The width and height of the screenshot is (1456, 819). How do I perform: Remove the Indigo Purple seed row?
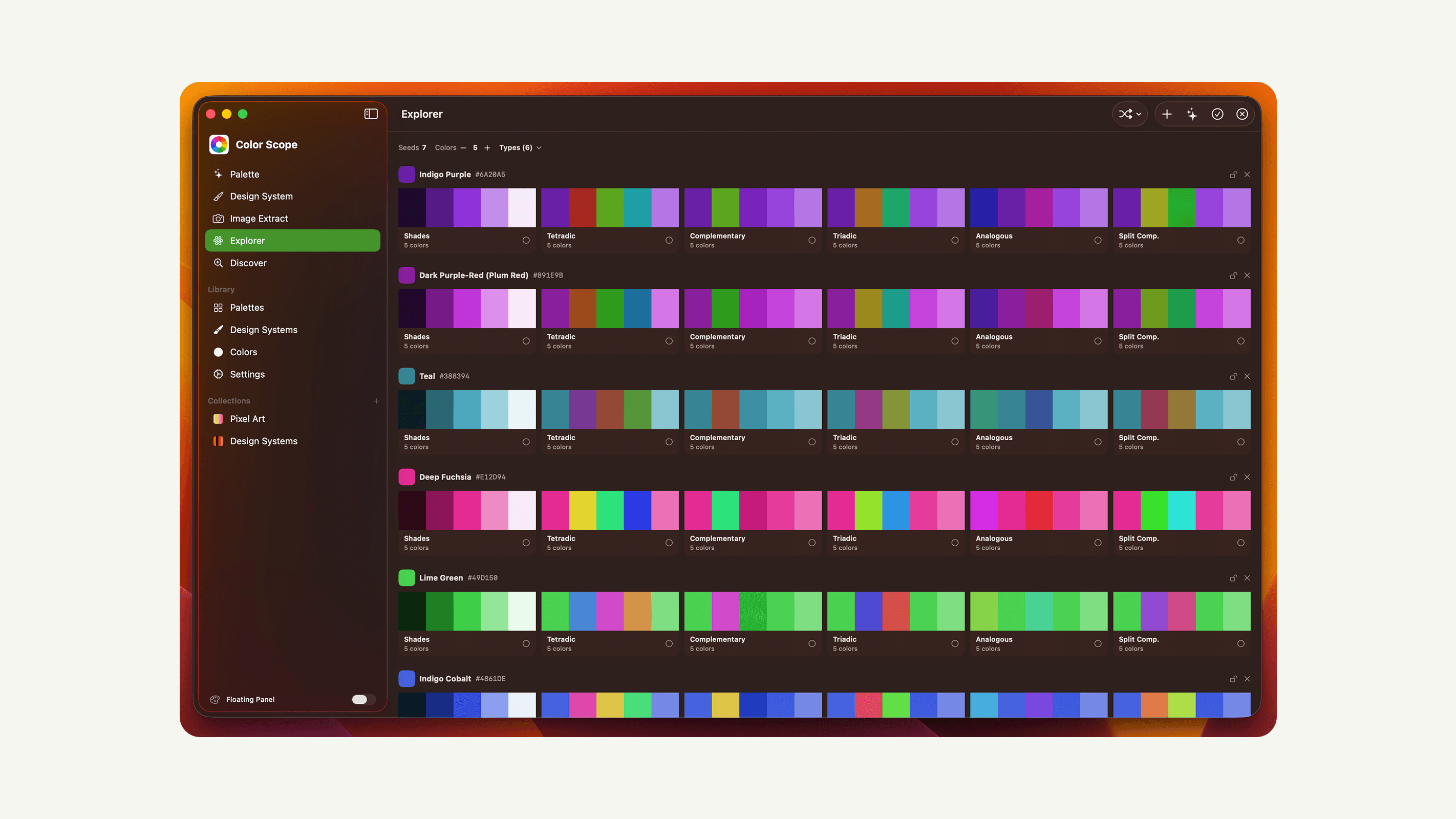click(1247, 175)
